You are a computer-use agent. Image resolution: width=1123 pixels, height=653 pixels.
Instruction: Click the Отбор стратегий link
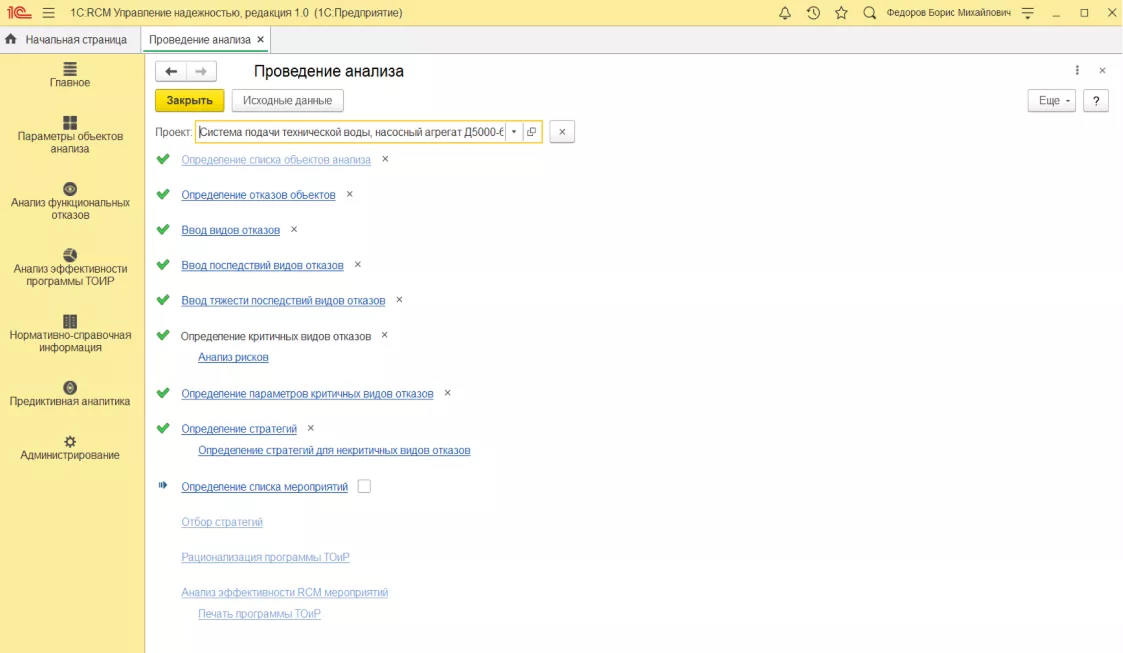(x=222, y=521)
